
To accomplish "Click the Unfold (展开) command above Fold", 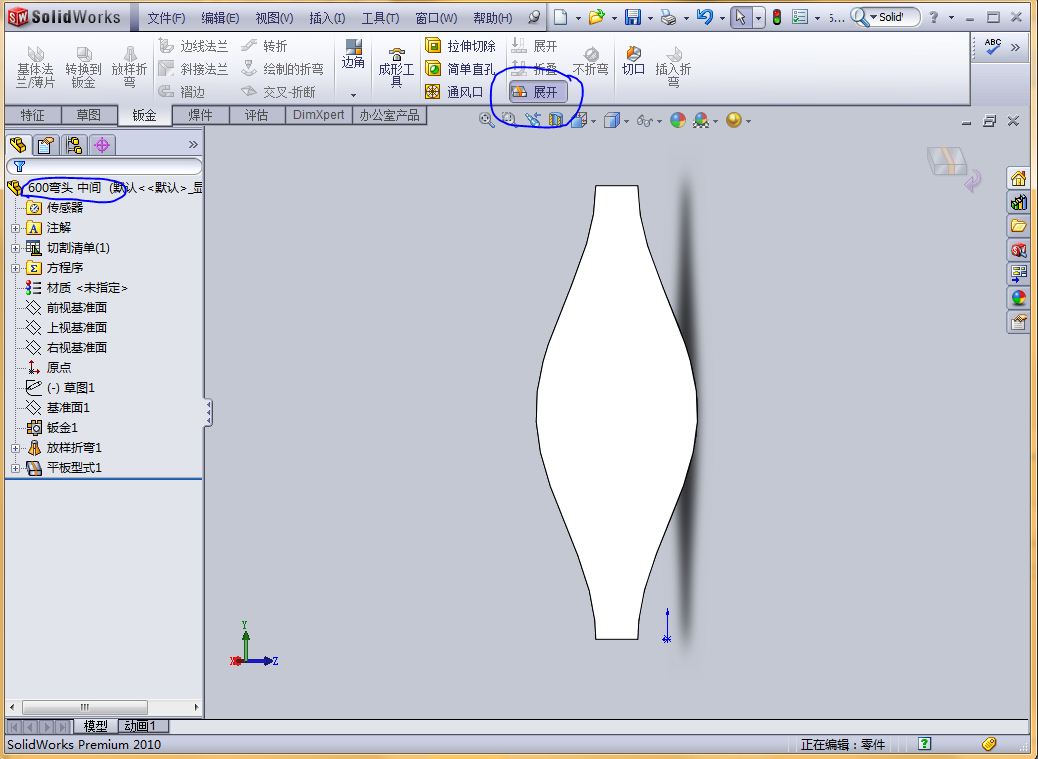I will pyautogui.click(x=534, y=46).
